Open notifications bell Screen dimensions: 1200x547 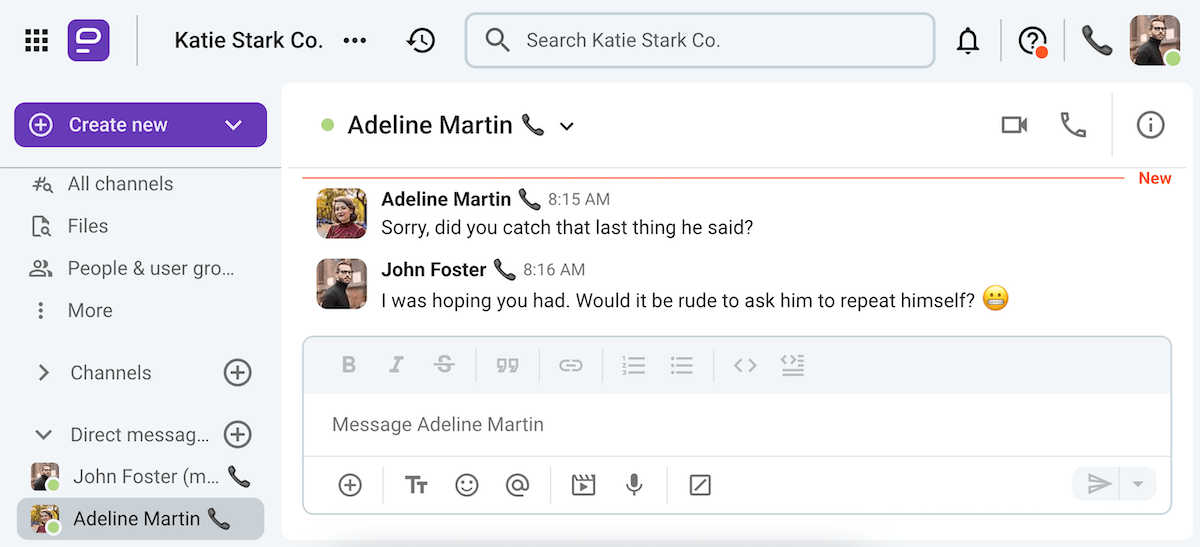click(968, 41)
